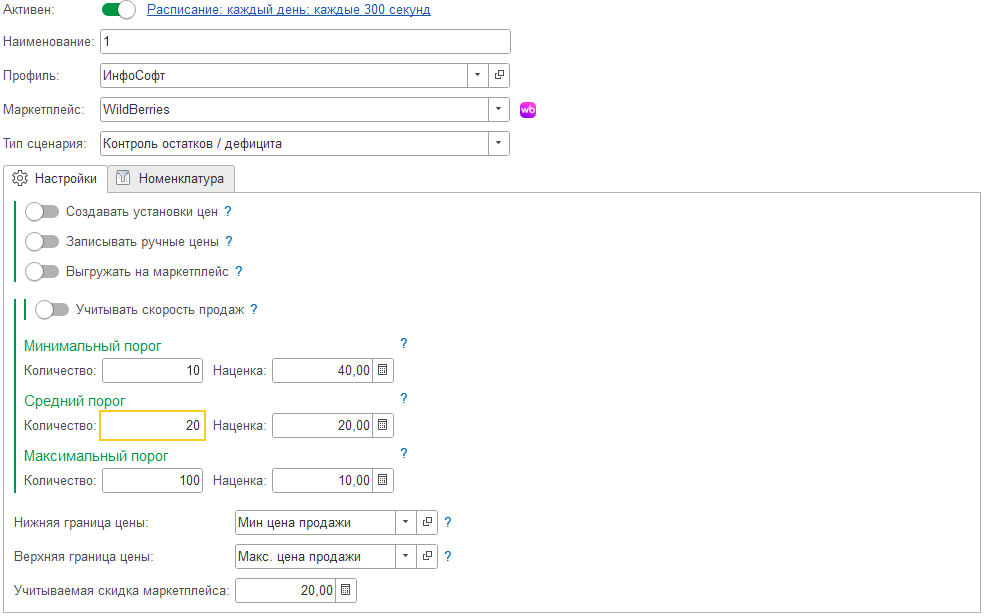Click Минимальный порог Количество field
This screenshot has height=616, width=991.
[x=152, y=370]
